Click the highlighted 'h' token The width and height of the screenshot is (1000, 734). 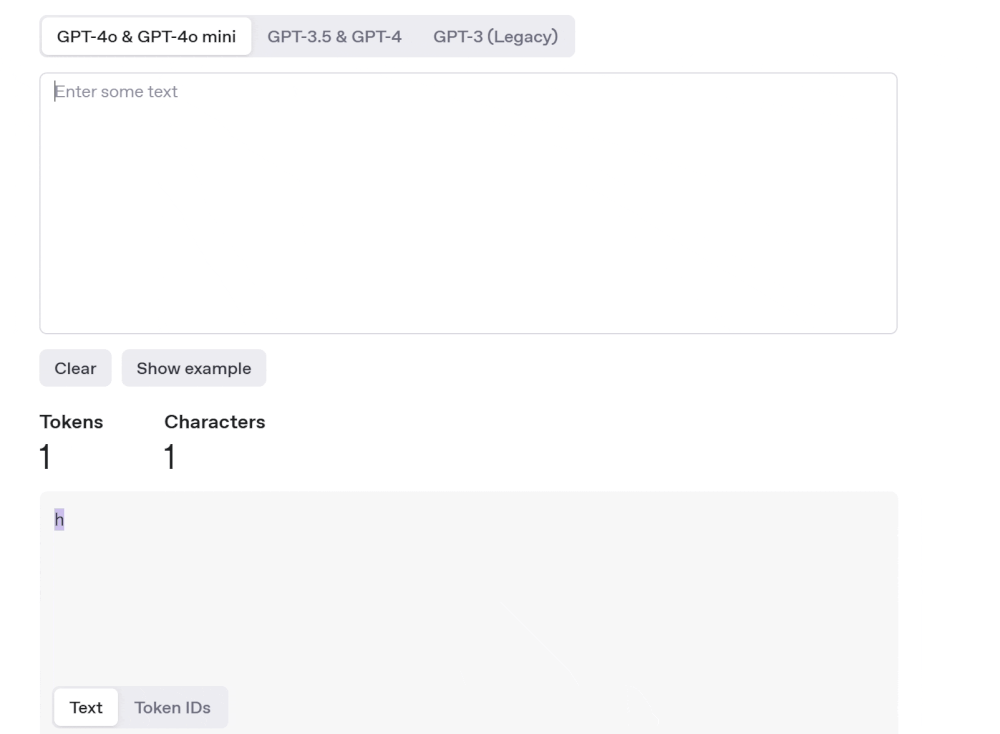tap(59, 520)
